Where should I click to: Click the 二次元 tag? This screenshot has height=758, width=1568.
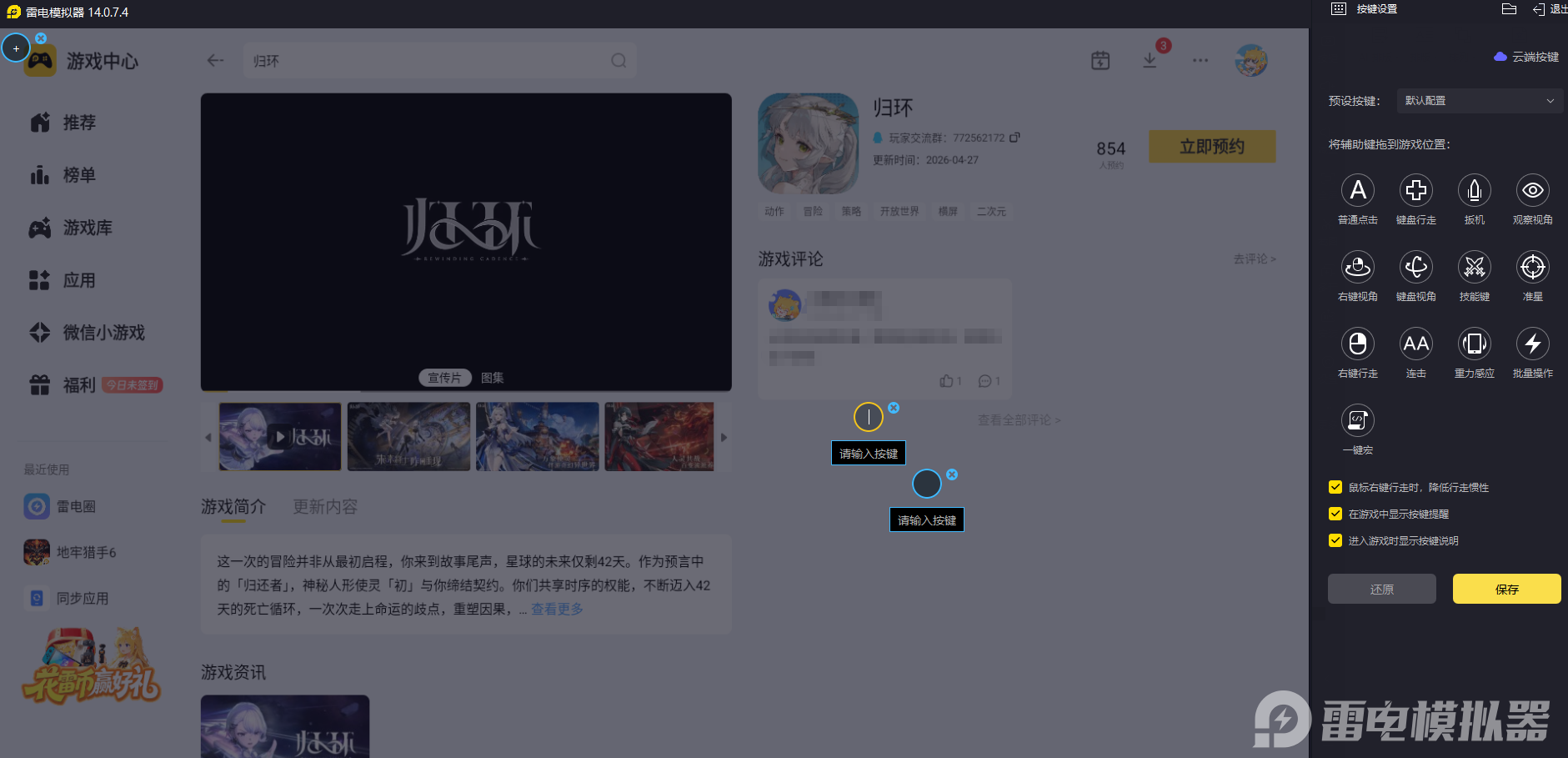991,212
